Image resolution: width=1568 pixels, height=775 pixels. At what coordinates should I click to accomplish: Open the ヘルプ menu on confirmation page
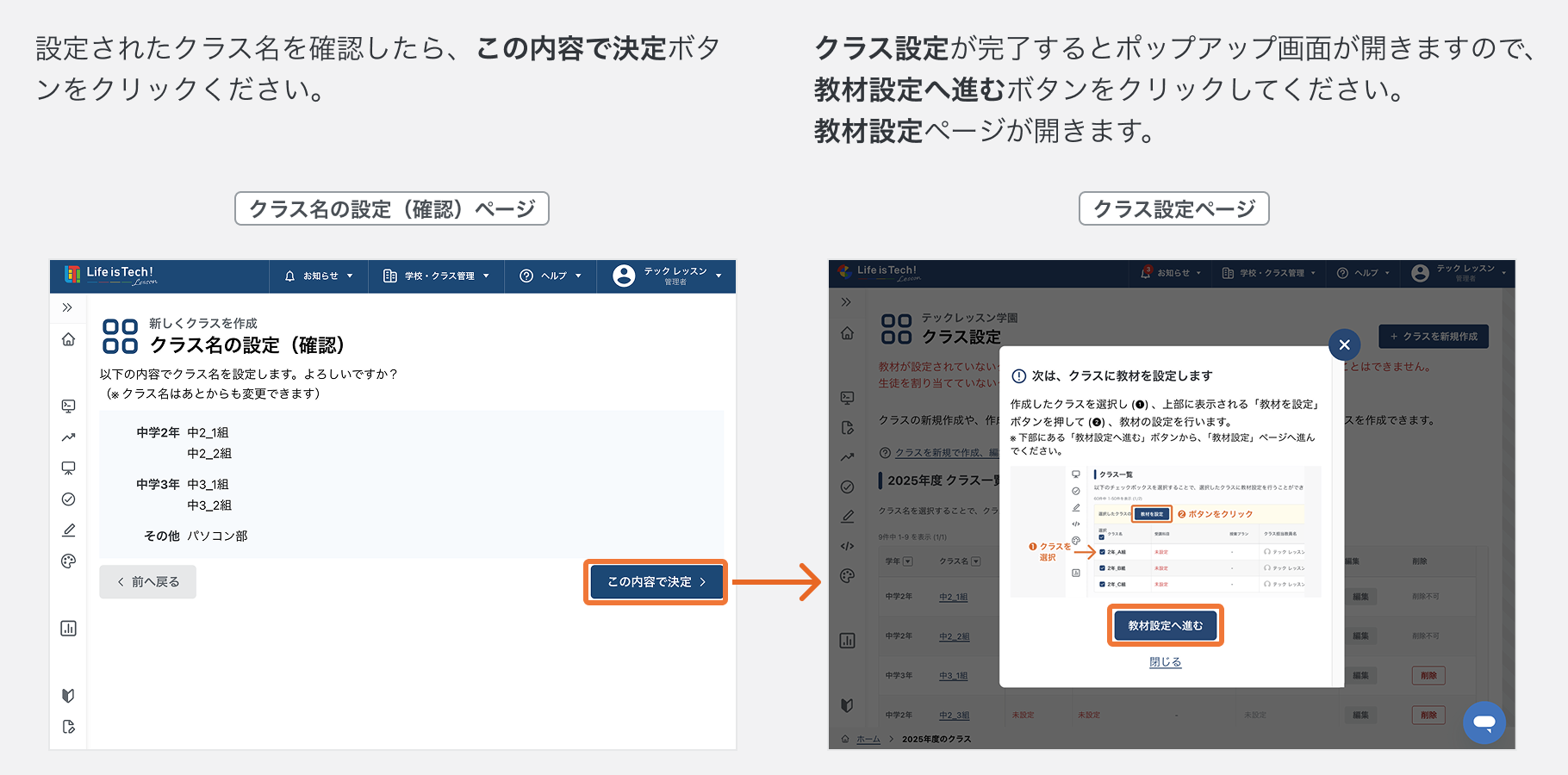click(x=551, y=276)
